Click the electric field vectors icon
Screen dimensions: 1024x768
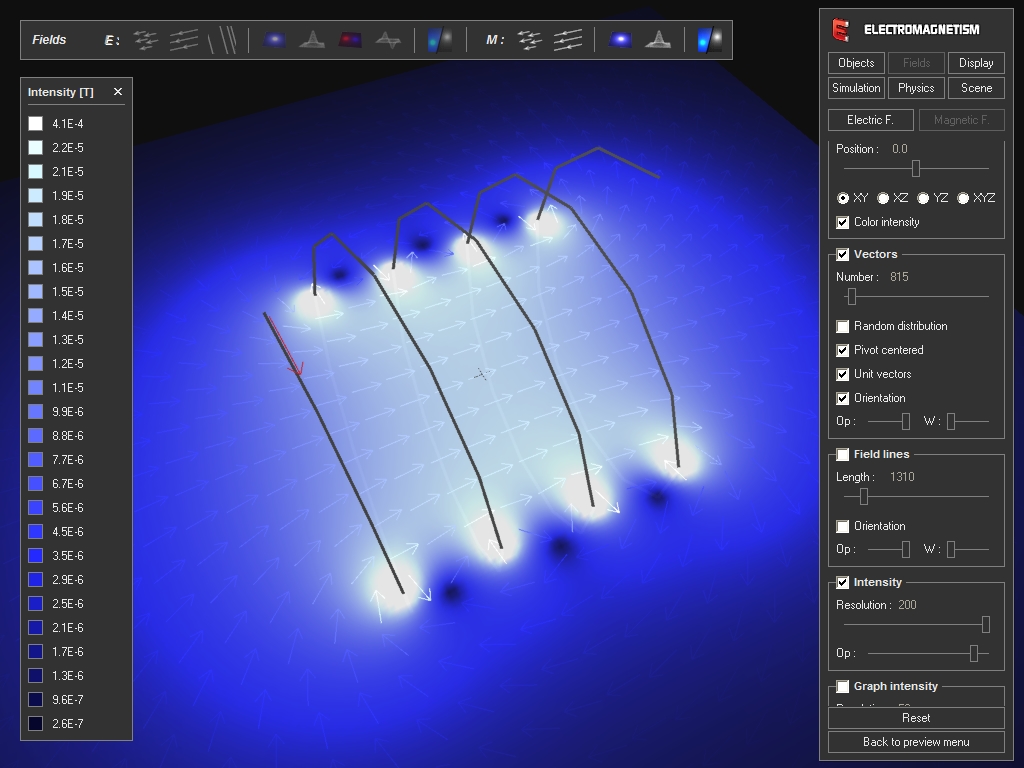click(146, 40)
